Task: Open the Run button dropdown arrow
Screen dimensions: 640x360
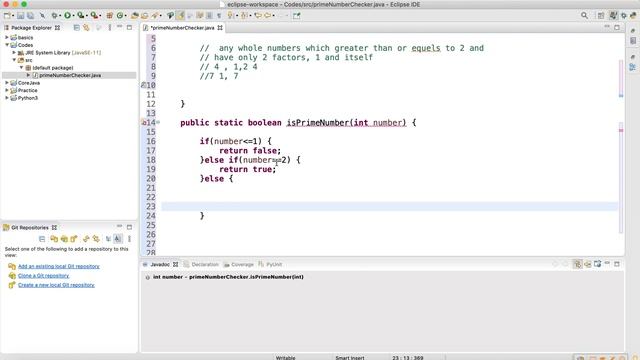Action: pos(73,16)
